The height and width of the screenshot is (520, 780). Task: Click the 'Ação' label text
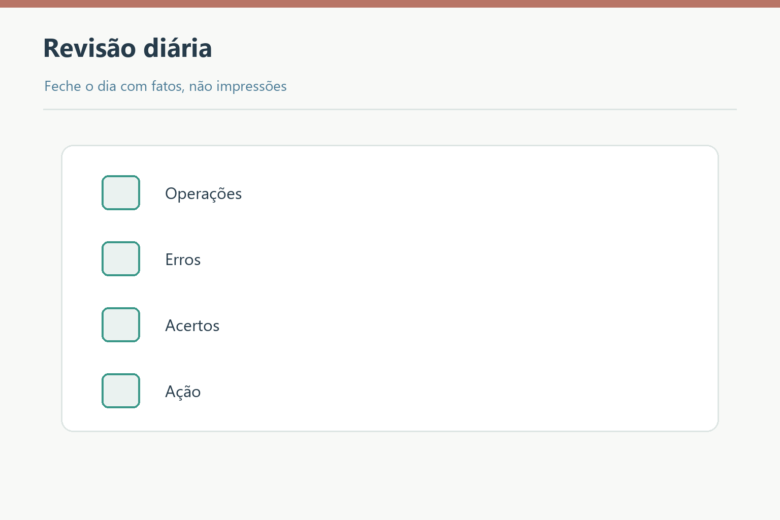pyautogui.click(x=183, y=392)
